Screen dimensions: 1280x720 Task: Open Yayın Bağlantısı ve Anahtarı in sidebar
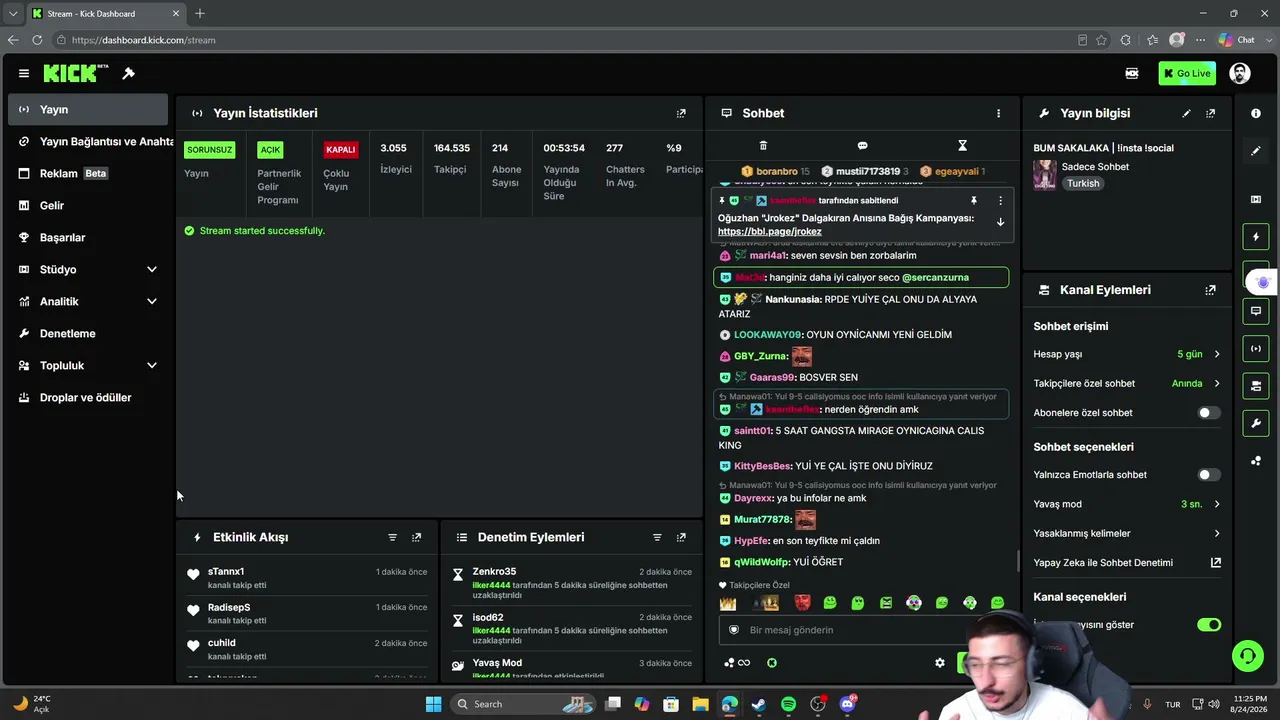[89, 141]
